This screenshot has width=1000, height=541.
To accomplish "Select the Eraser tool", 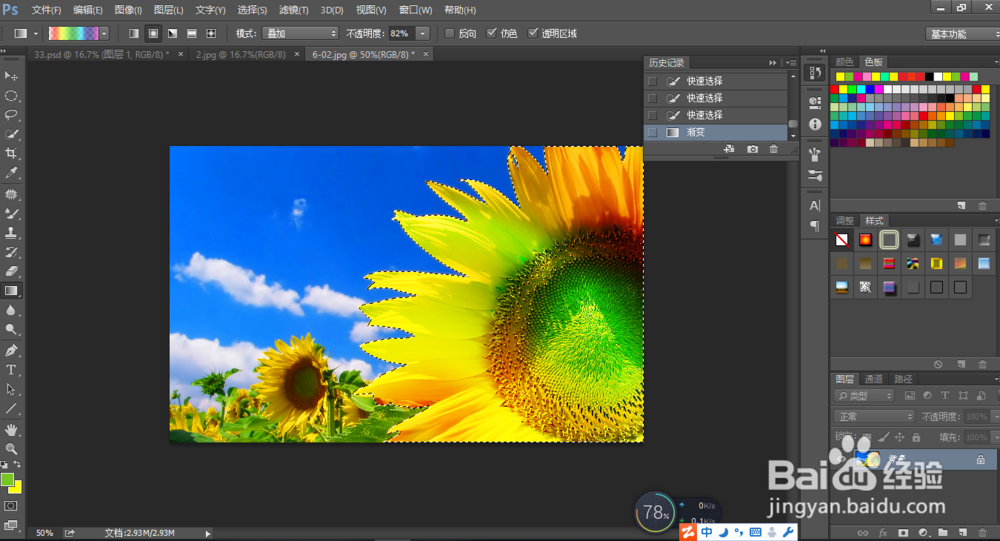I will (x=11, y=271).
